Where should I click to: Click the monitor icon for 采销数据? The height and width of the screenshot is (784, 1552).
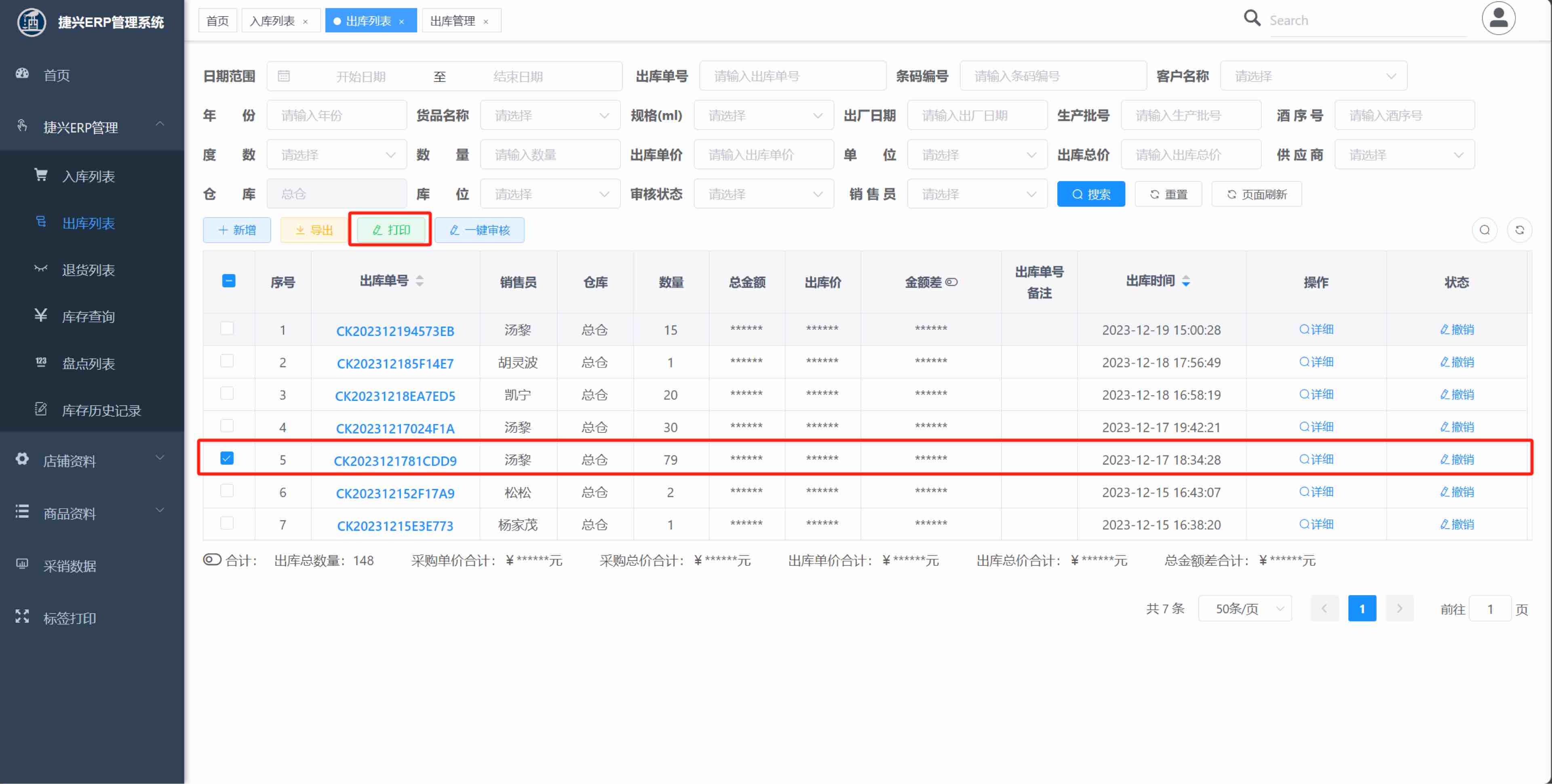tap(22, 564)
